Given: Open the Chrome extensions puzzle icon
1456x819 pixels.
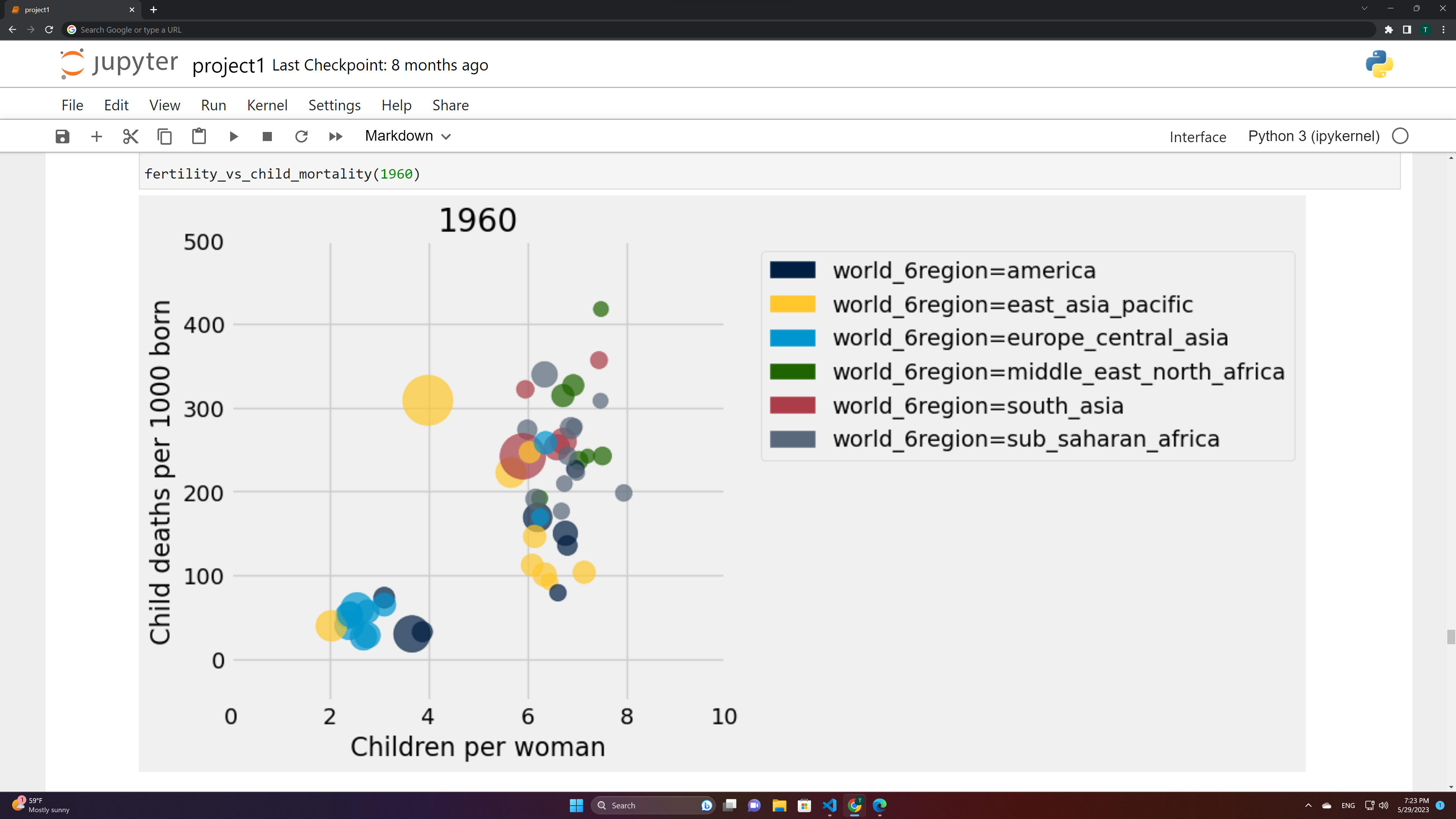Looking at the screenshot, I should [1389, 30].
